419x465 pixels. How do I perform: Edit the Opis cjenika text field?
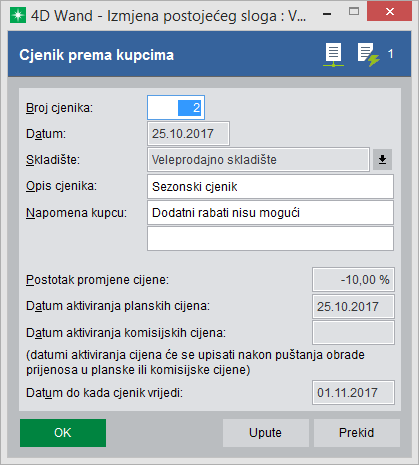coord(270,186)
